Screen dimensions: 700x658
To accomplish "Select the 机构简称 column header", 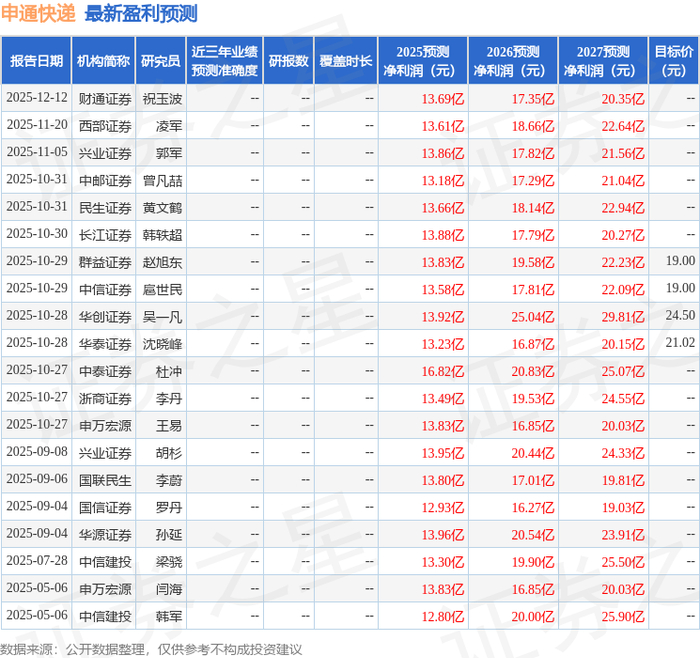I will (104, 61).
